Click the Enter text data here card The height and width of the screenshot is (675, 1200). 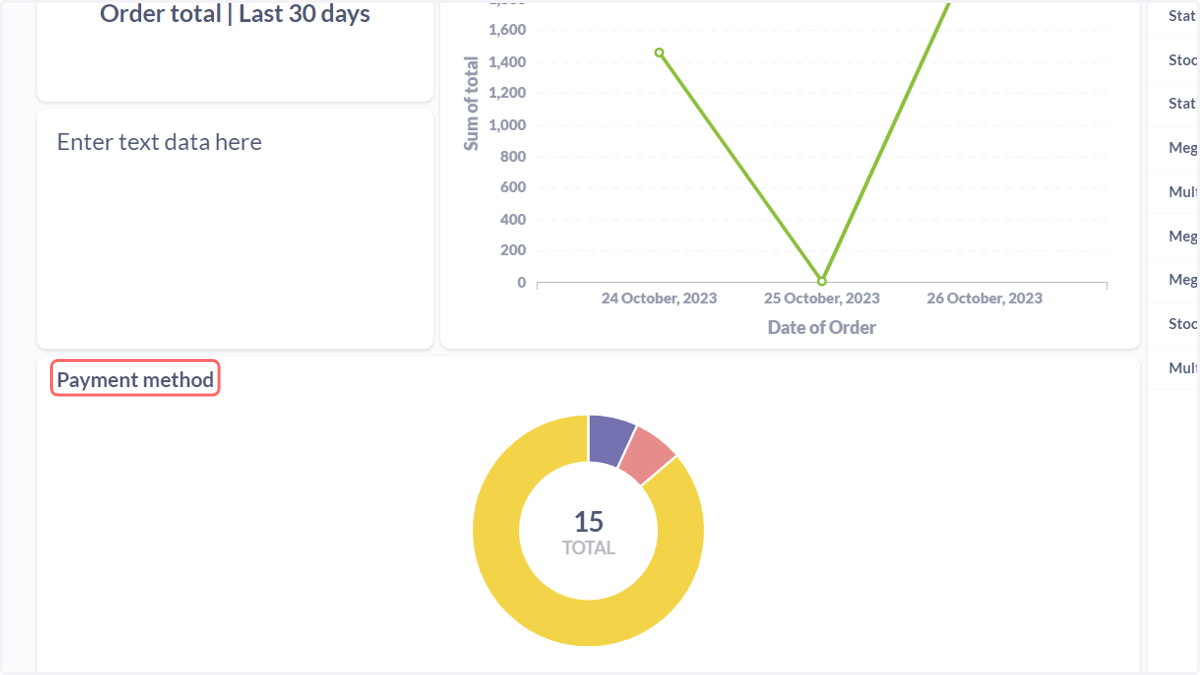pyautogui.click(x=235, y=229)
